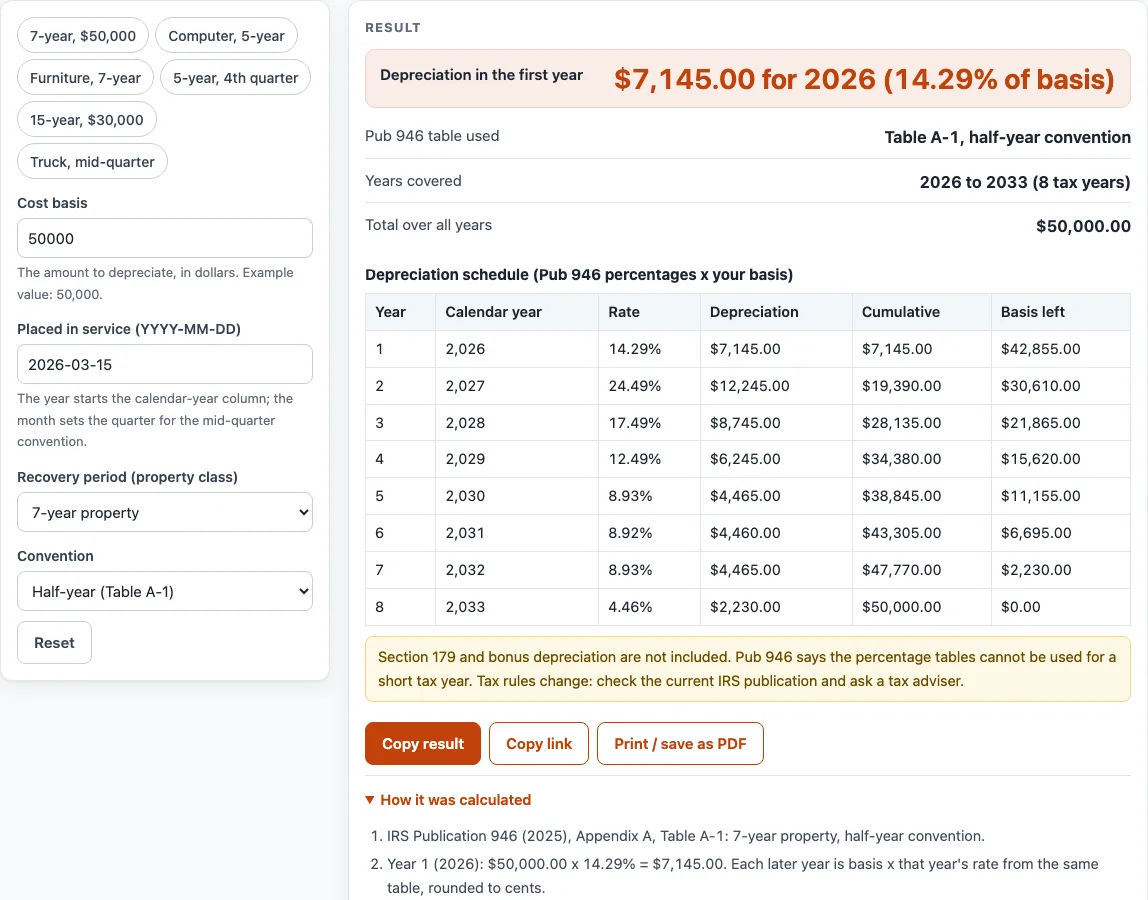
Task: Copy the result to clipboard
Action: pyautogui.click(x=422, y=743)
